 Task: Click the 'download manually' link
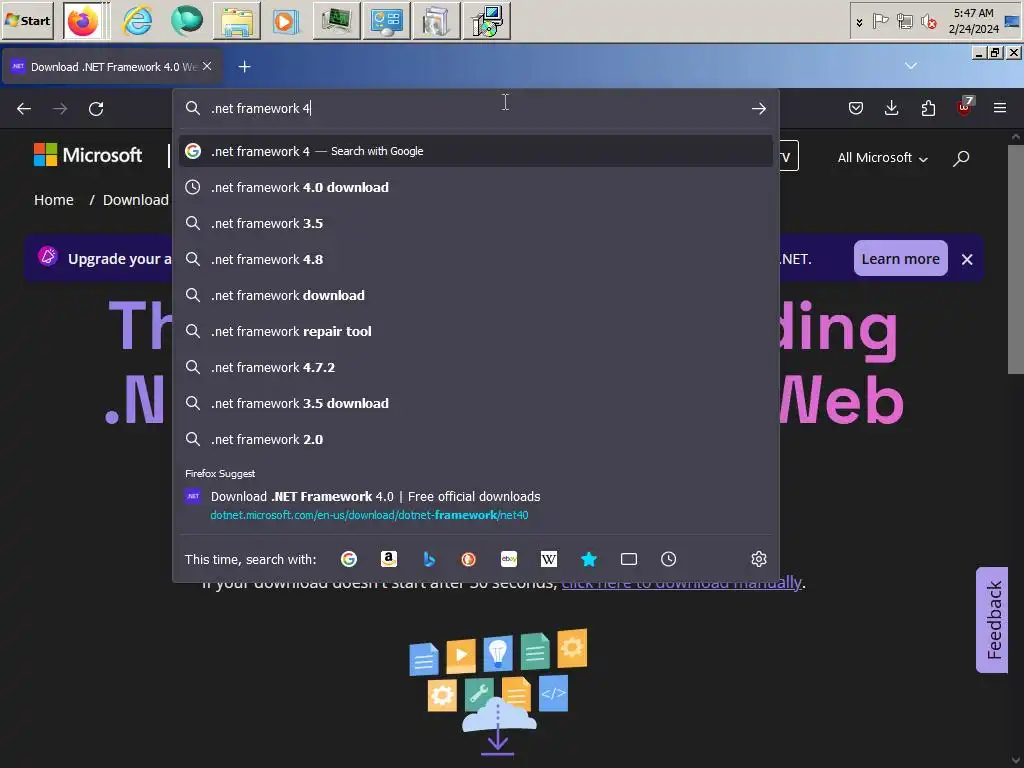[x=681, y=582]
